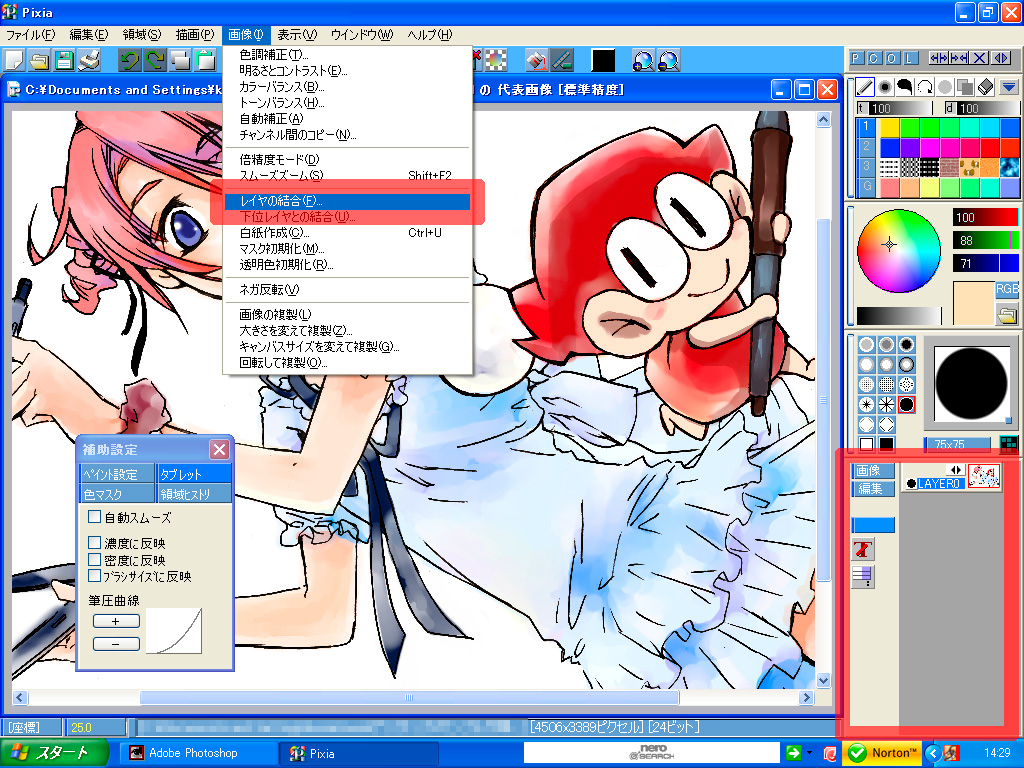Image resolution: width=1024 pixels, height=768 pixels.
Task: Click the pressure curve plus button
Action: [116, 621]
